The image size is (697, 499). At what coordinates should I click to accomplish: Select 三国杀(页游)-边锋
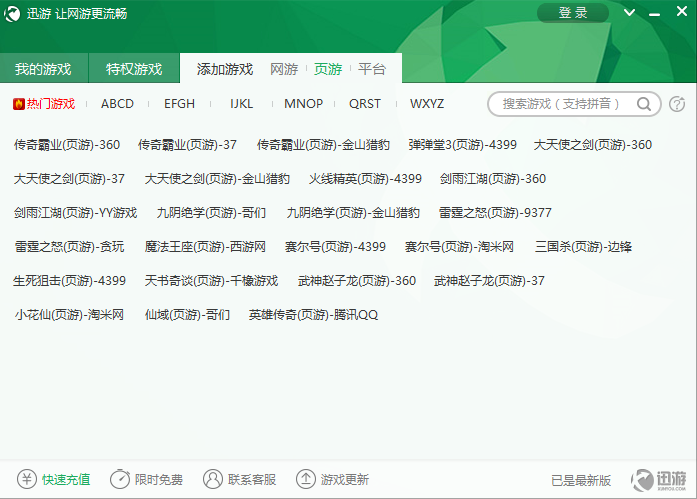point(583,247)
